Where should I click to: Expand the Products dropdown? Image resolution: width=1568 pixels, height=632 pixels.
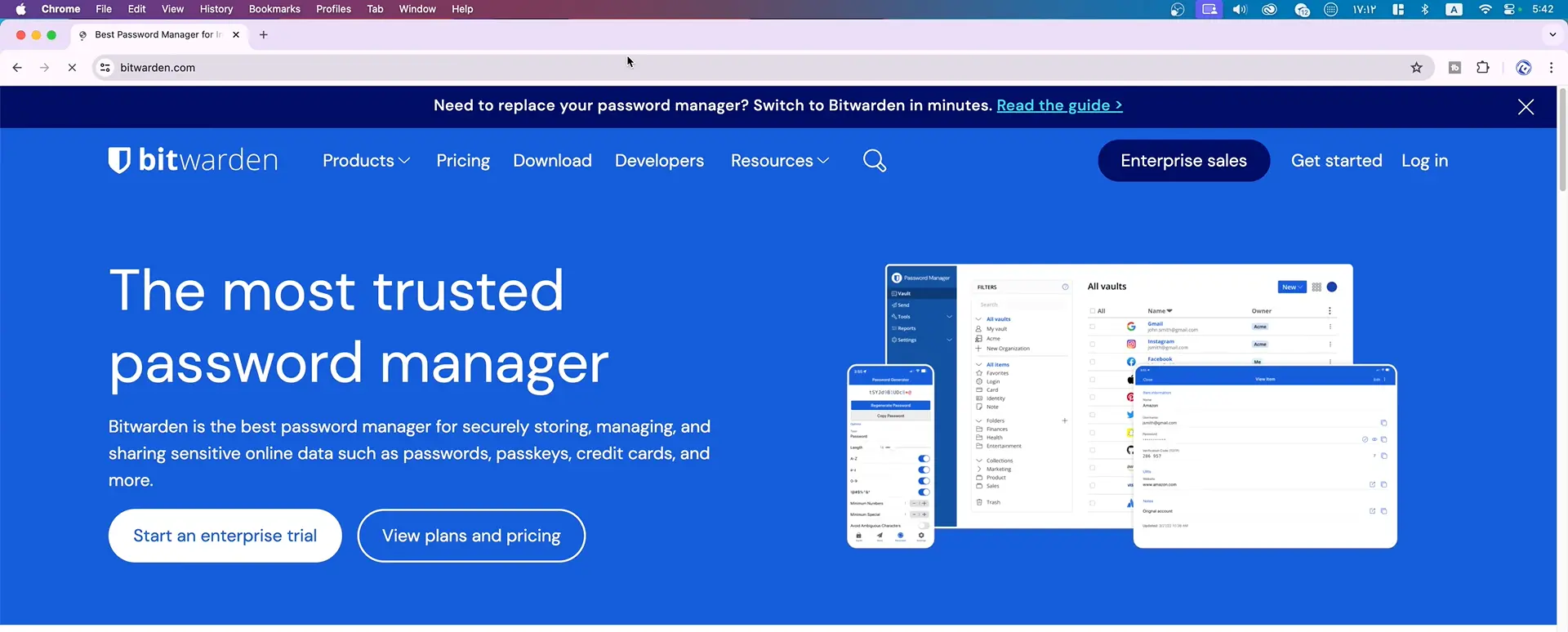pyautogui.click(x=366, y=161)
